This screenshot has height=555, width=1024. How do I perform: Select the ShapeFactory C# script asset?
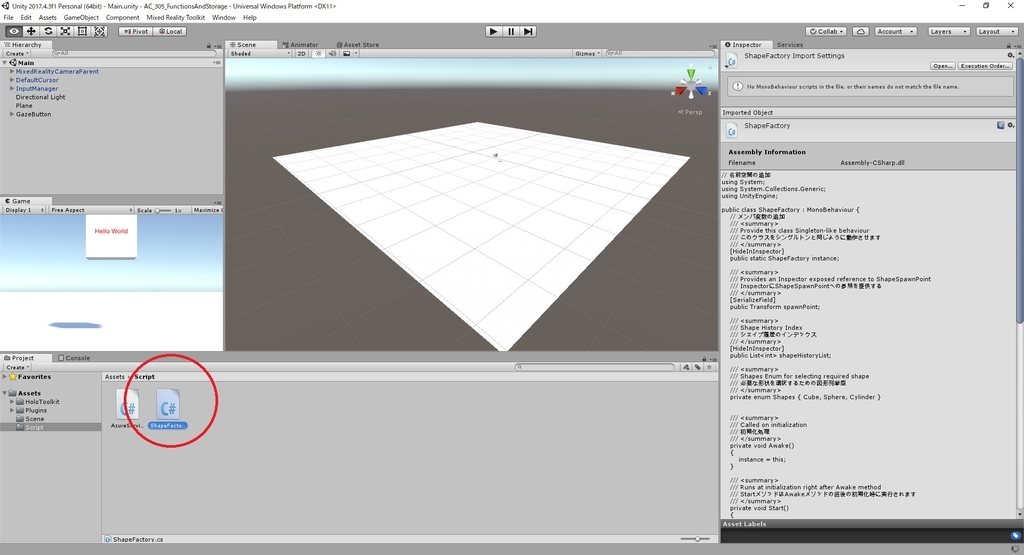pyautogui.click(x=167, y=409)
